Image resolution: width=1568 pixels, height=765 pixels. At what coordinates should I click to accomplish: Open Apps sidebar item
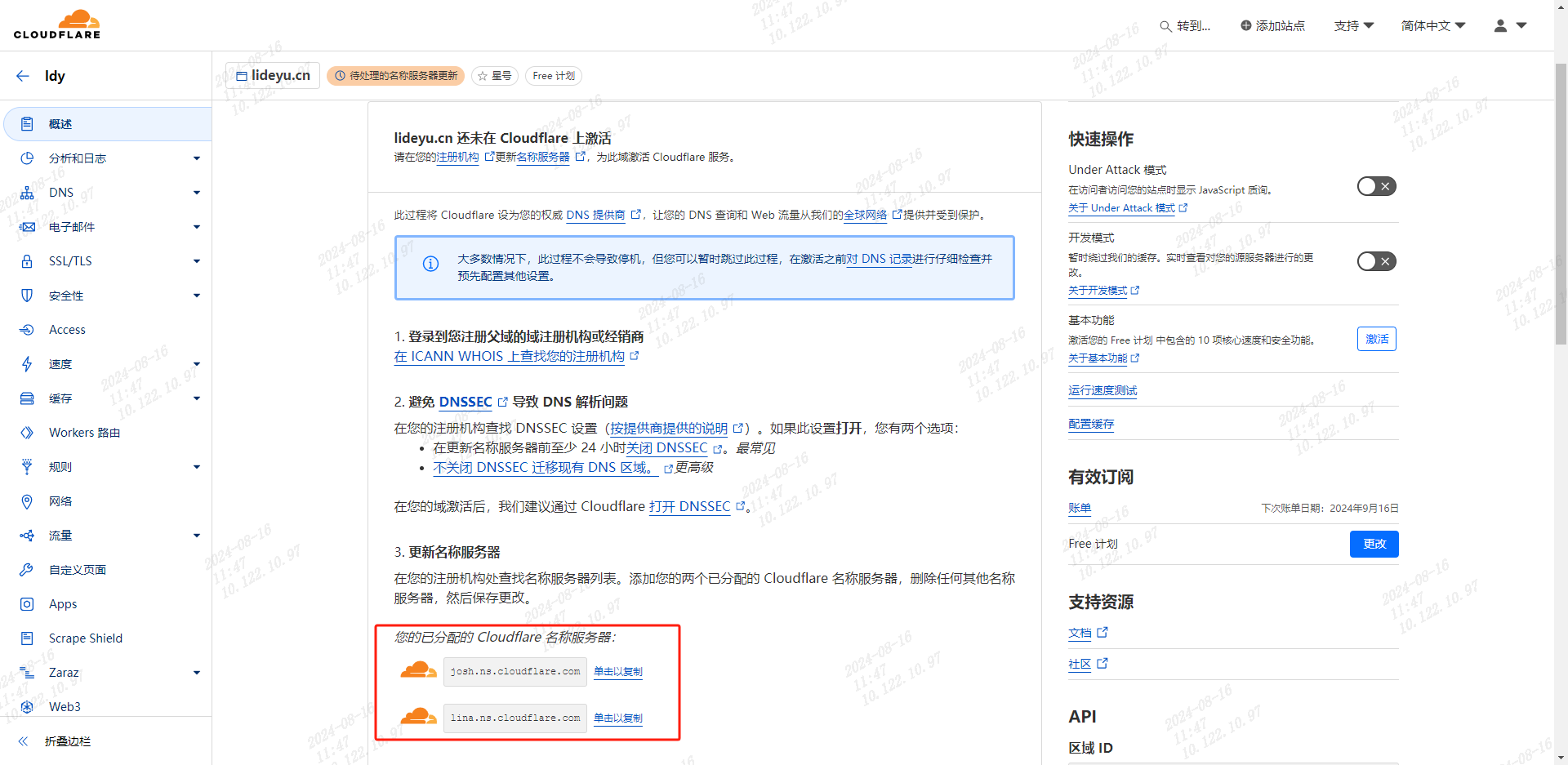click(106, 604)
